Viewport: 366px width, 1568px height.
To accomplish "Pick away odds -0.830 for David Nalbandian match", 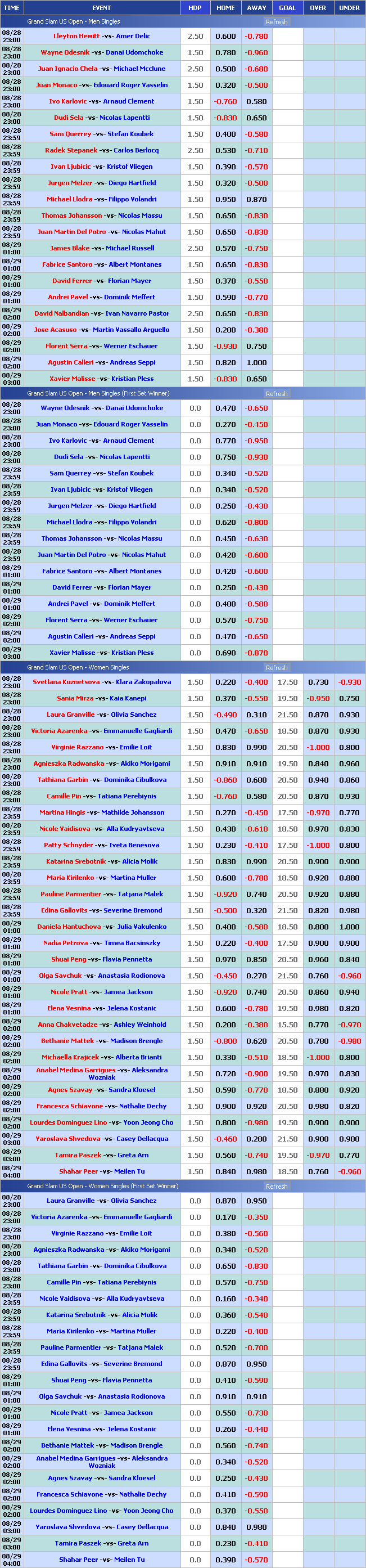I will (x=256, y=314).
